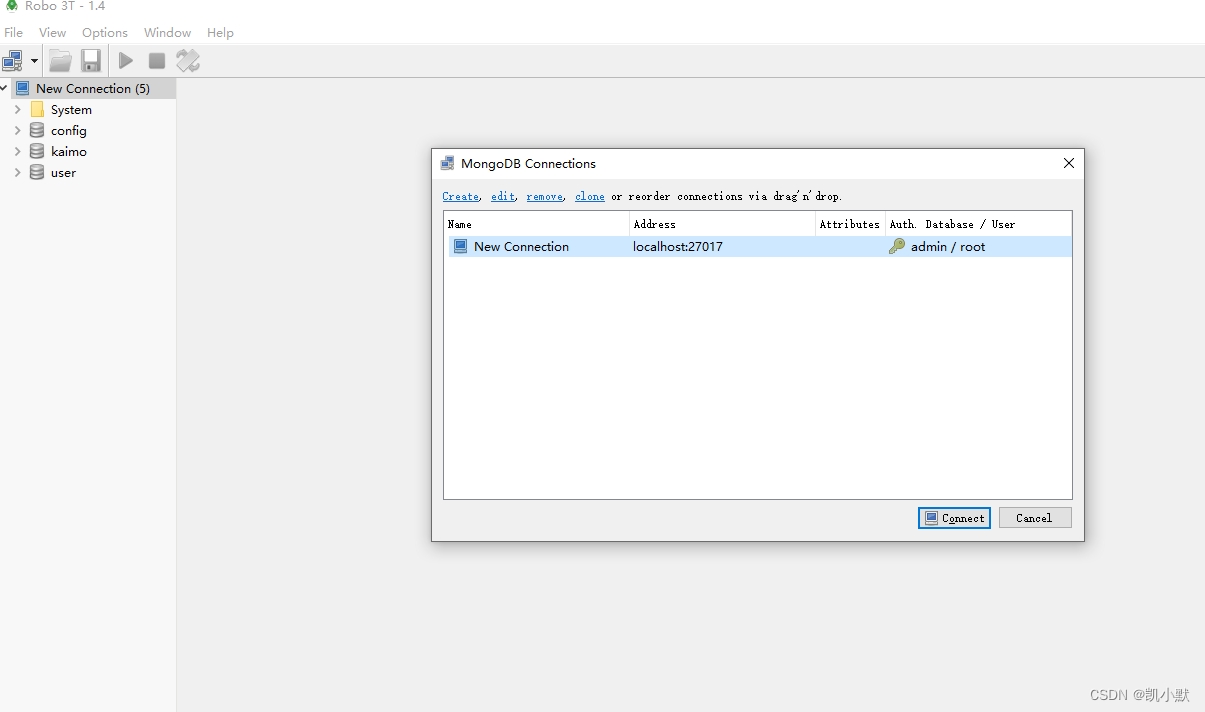Click the System folder icon
Viewport: 1205px width, 712px height.
37,109
